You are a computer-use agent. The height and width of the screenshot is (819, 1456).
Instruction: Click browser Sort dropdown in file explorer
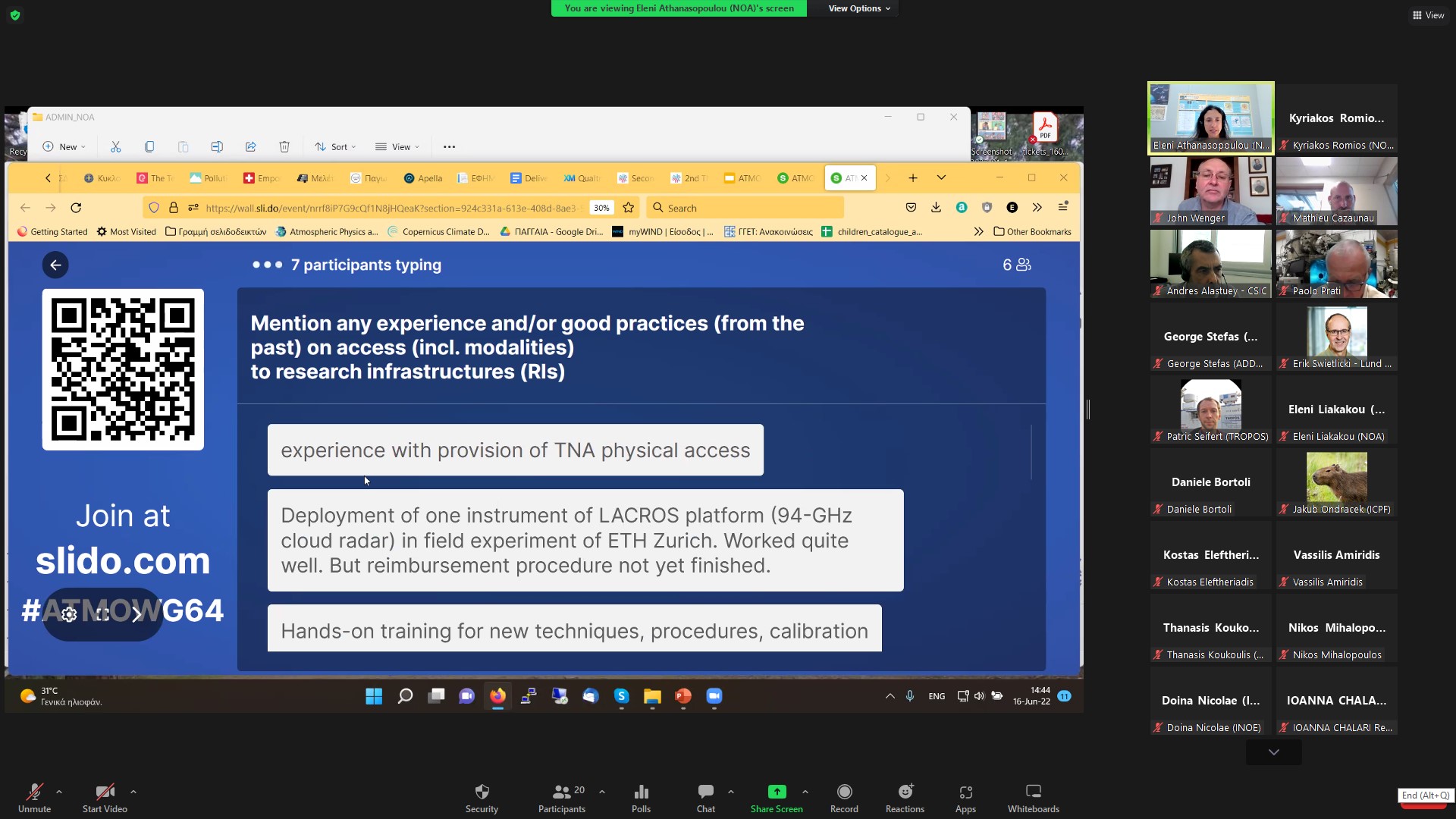[x=338, y=147]
